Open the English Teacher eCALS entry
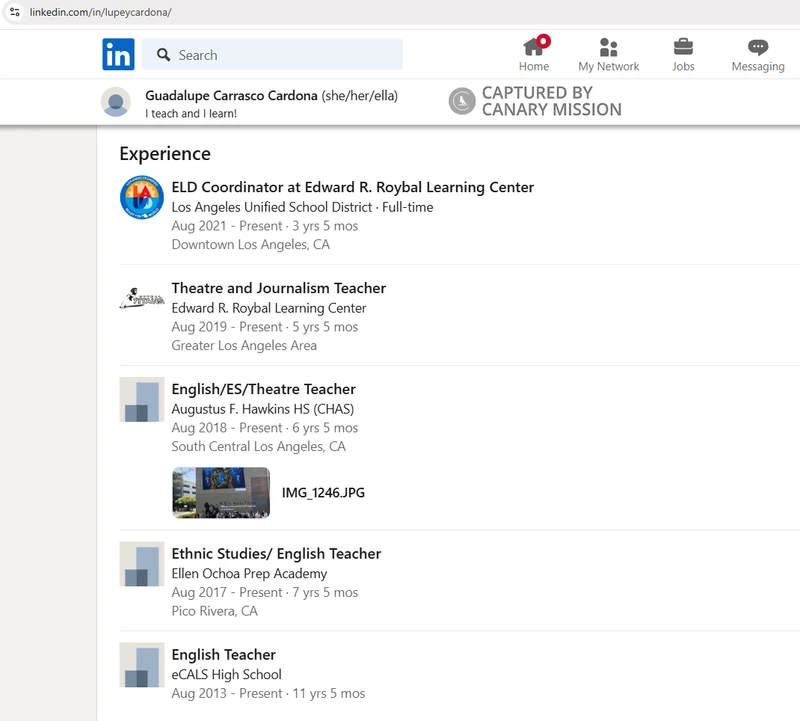800x721 pixels. [x=223, y=655]
